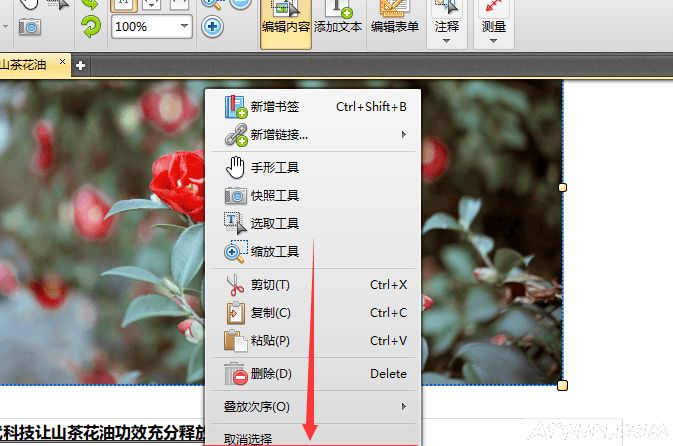Click the image's right-middle resize handle
The height and width of the screenshot is (446, 673).
(x=562, y=188)
